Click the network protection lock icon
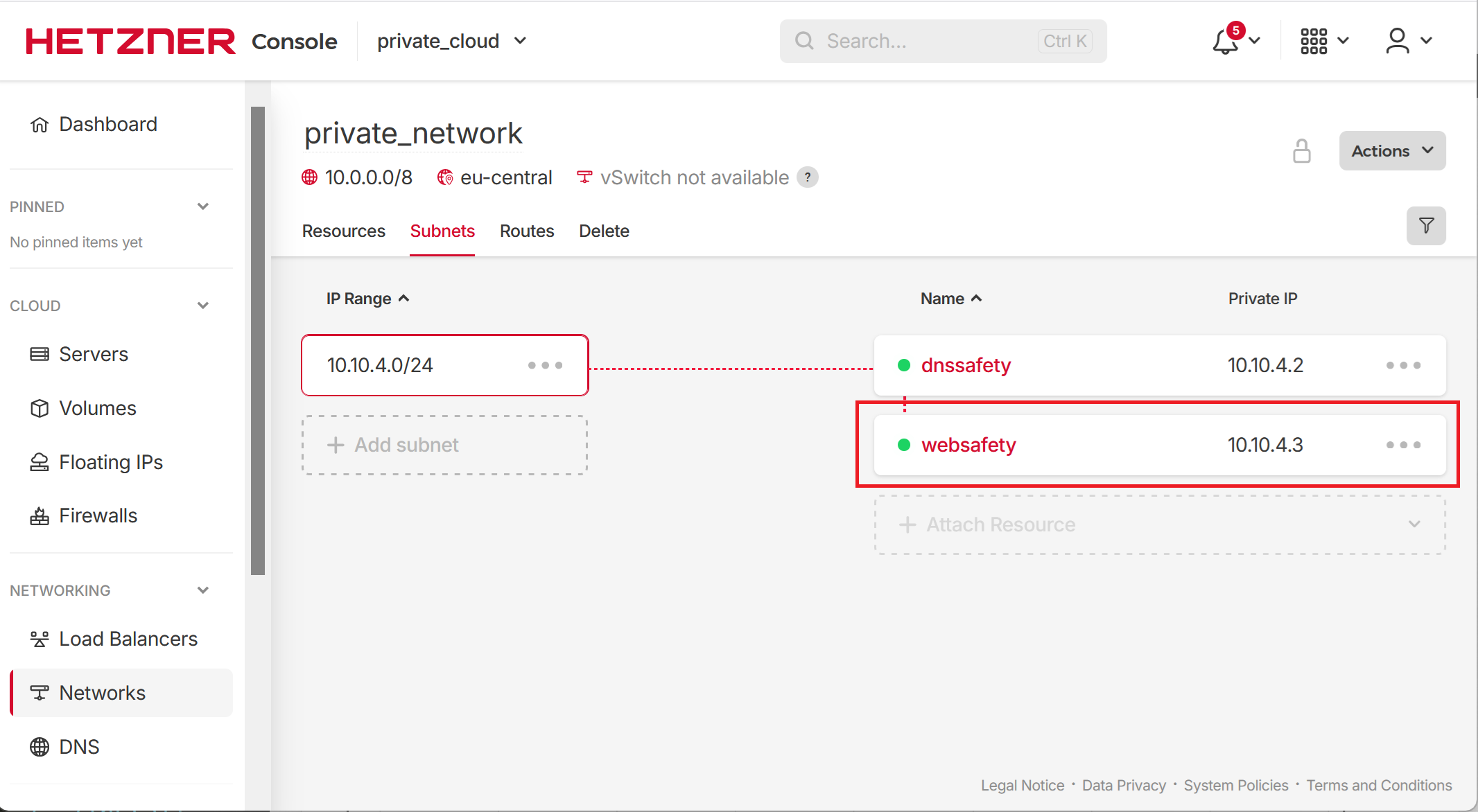The width and height of the screenshot is (1478, 812). [x=1302, y=151]
